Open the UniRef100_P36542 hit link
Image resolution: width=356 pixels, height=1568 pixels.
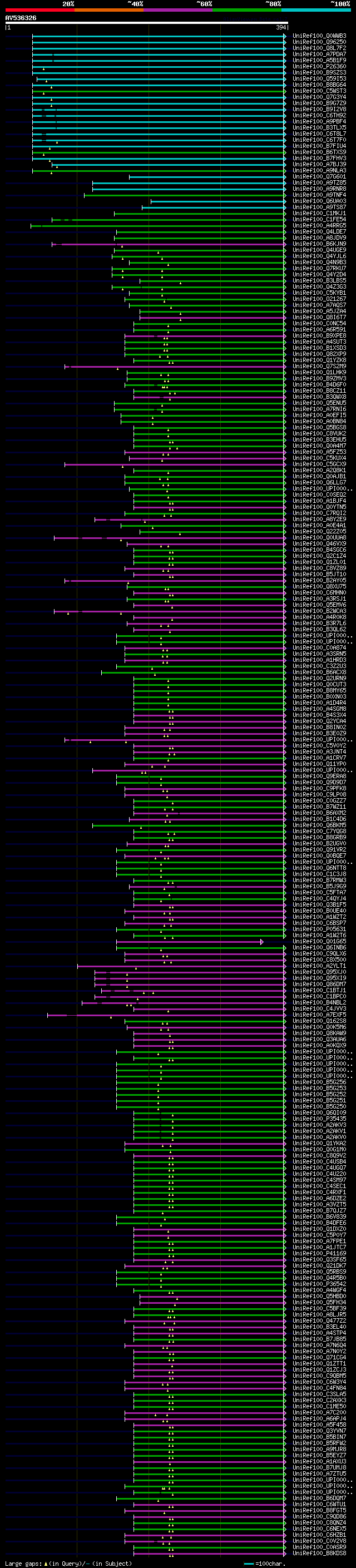coord(319,1284)
